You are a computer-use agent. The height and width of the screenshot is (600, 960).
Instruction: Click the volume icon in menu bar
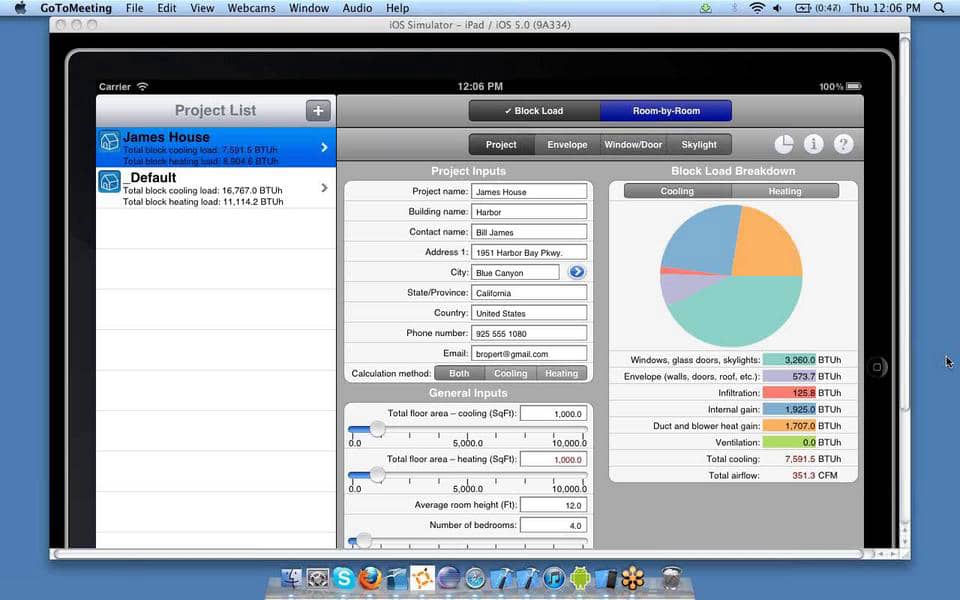[778, 8]
